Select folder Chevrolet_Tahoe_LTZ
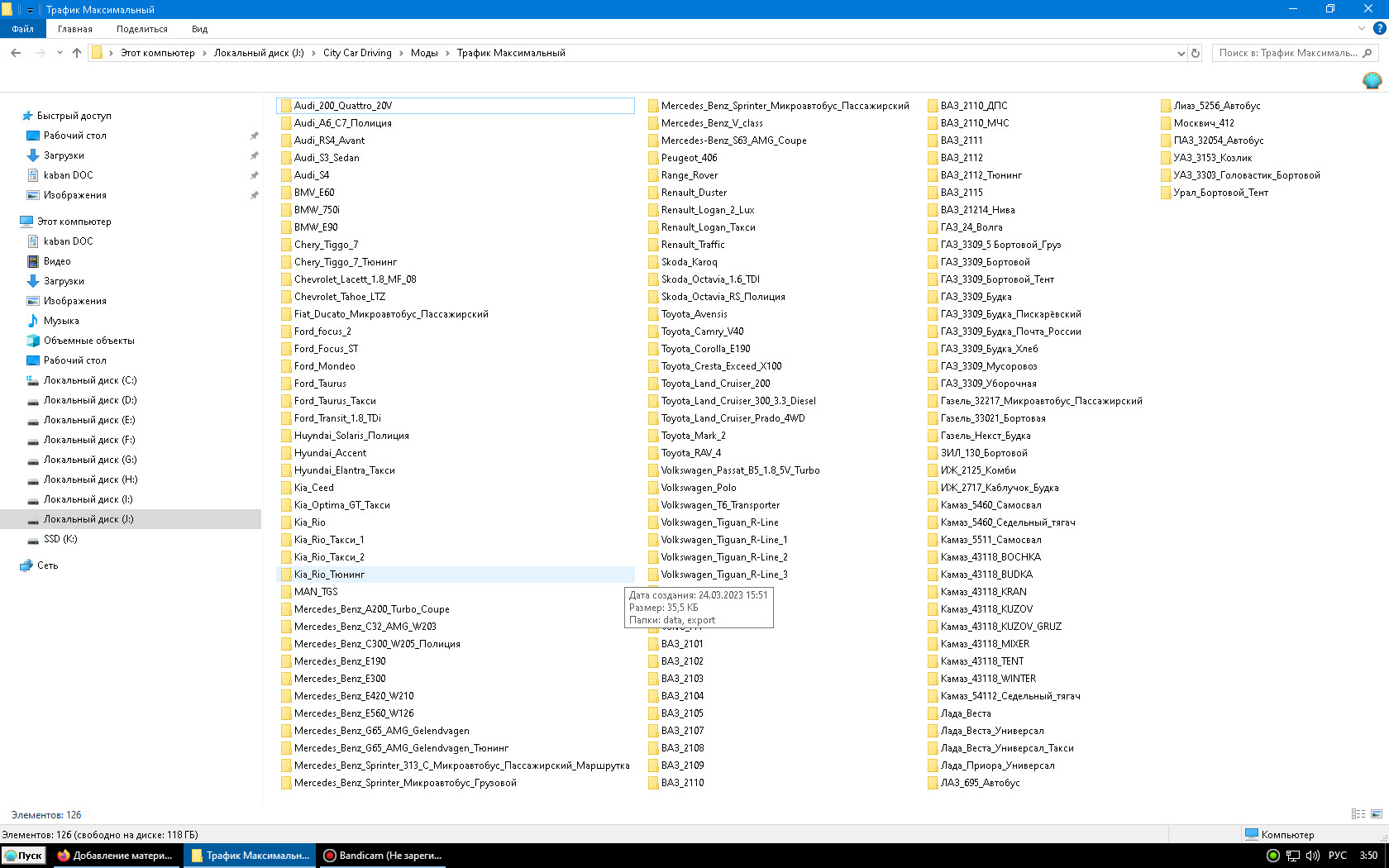 point(340,297)
